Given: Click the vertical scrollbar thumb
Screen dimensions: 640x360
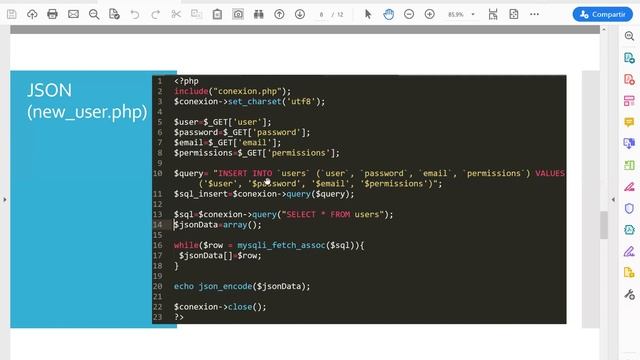Looking at the screenshot, I should pos(604,225).
